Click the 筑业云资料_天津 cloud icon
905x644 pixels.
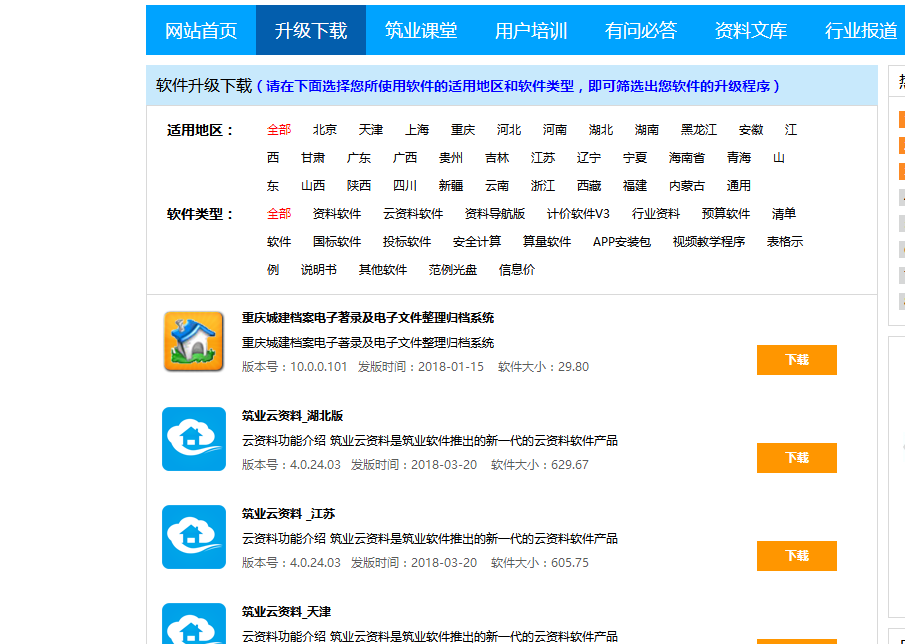pos(194,624)
